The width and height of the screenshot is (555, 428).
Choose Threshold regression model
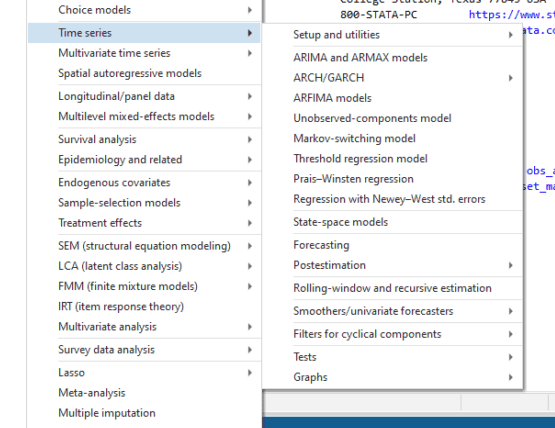click(393, 159)
